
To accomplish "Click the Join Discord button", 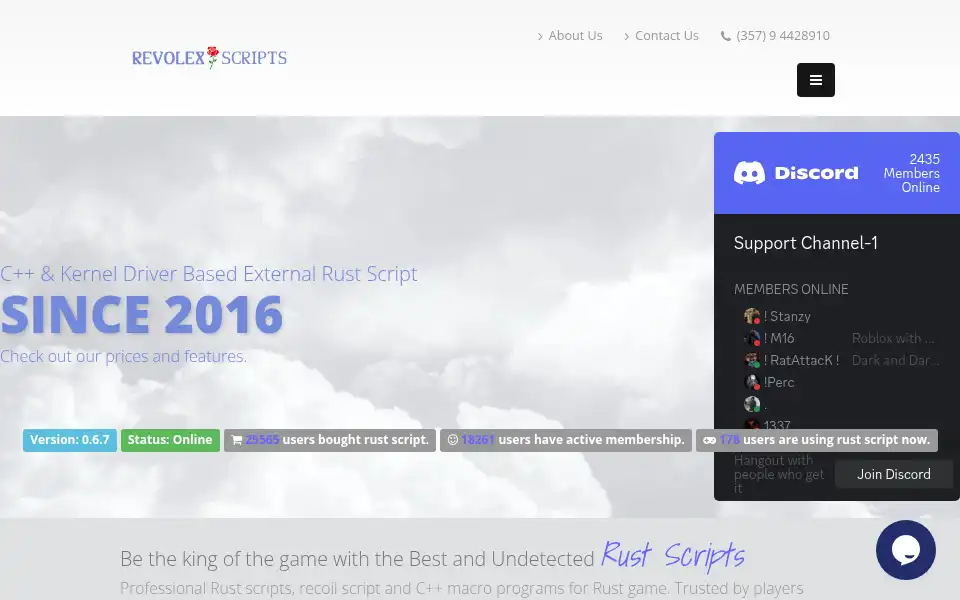I will coord(893,474).
